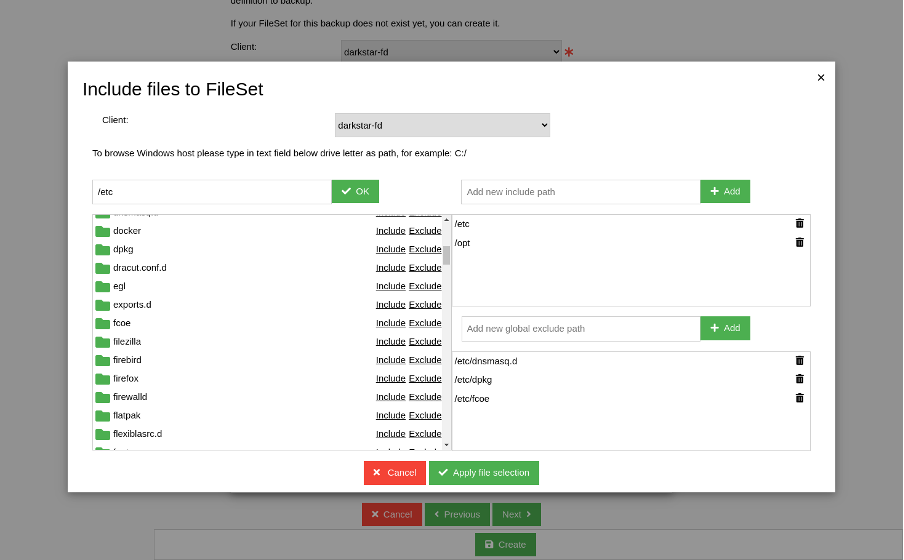Delete the /etc/fcoe exclude entry
The image size is (904, 560).
point(799,398)
